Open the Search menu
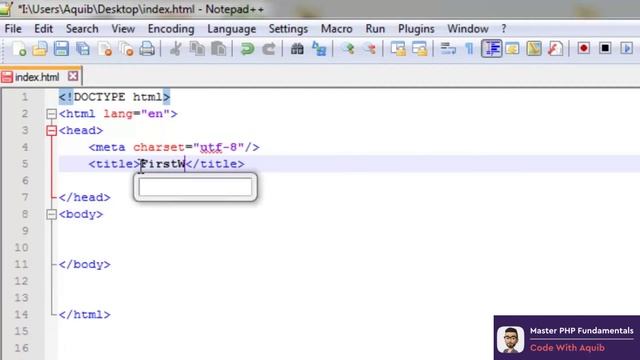 (82, 29)
